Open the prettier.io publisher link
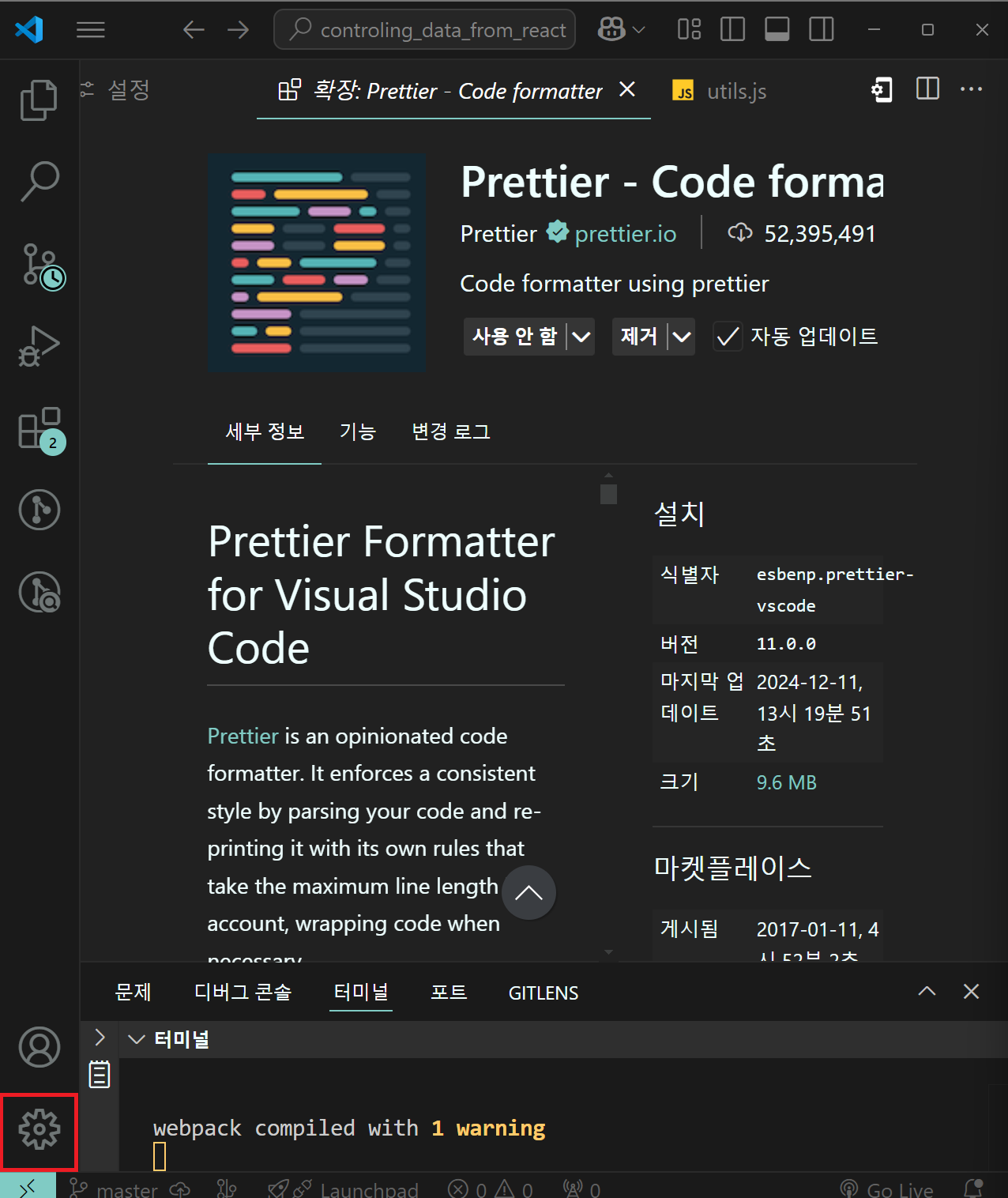 pos(625,234)
